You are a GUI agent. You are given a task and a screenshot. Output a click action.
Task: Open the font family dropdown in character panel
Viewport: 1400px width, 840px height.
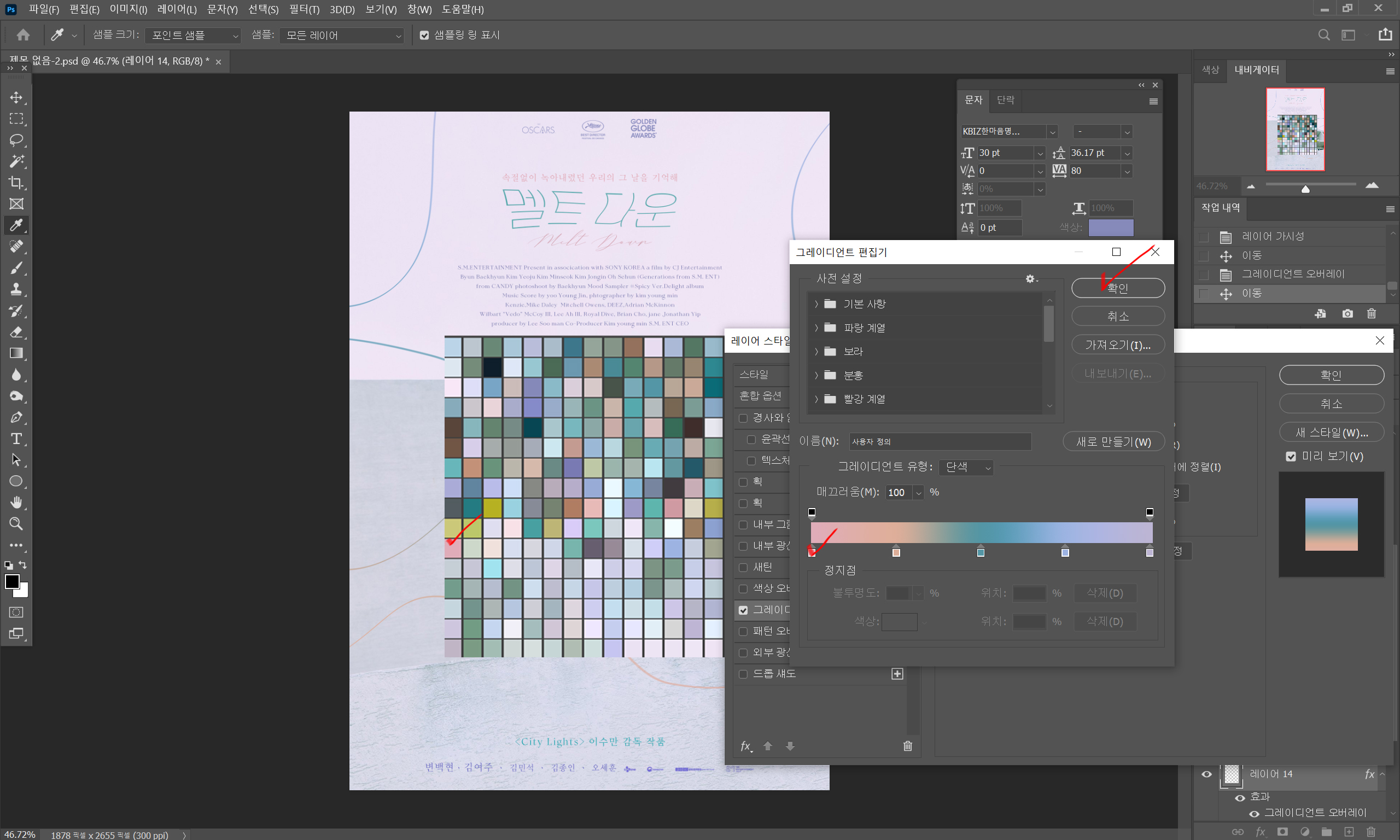(1052, 132)
